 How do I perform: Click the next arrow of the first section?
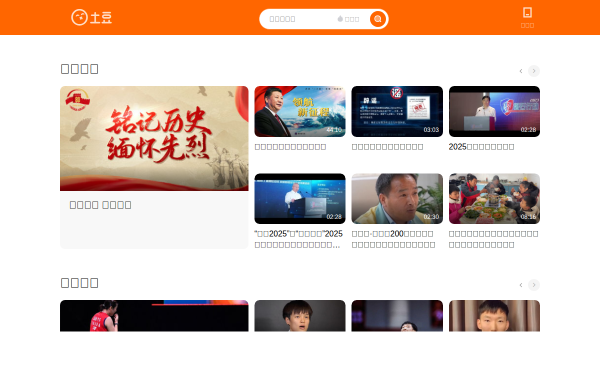click(534, 71)
